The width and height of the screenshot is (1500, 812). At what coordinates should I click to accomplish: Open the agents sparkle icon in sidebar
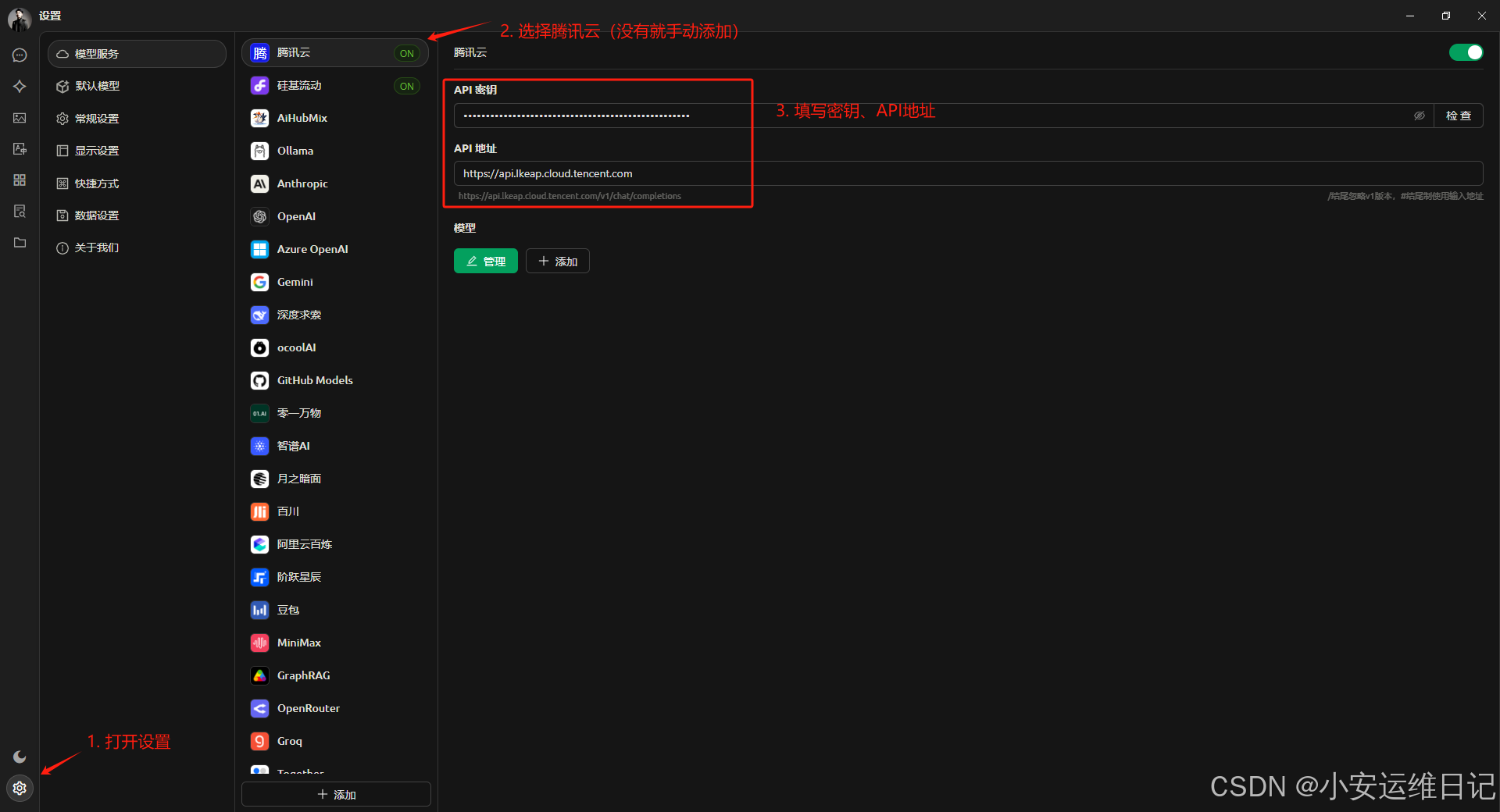coord(20,87)
